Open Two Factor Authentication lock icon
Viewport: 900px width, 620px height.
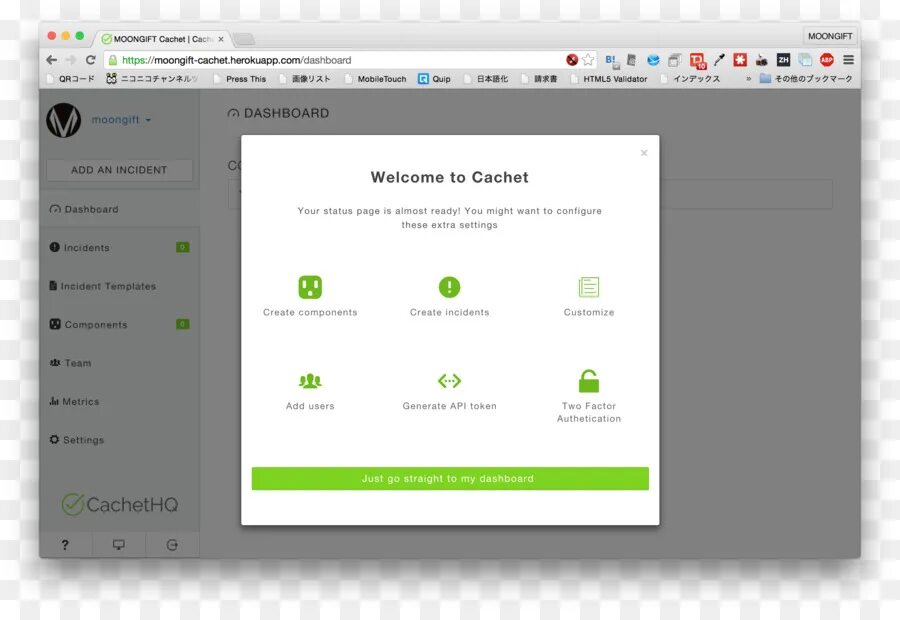point(589,381)
